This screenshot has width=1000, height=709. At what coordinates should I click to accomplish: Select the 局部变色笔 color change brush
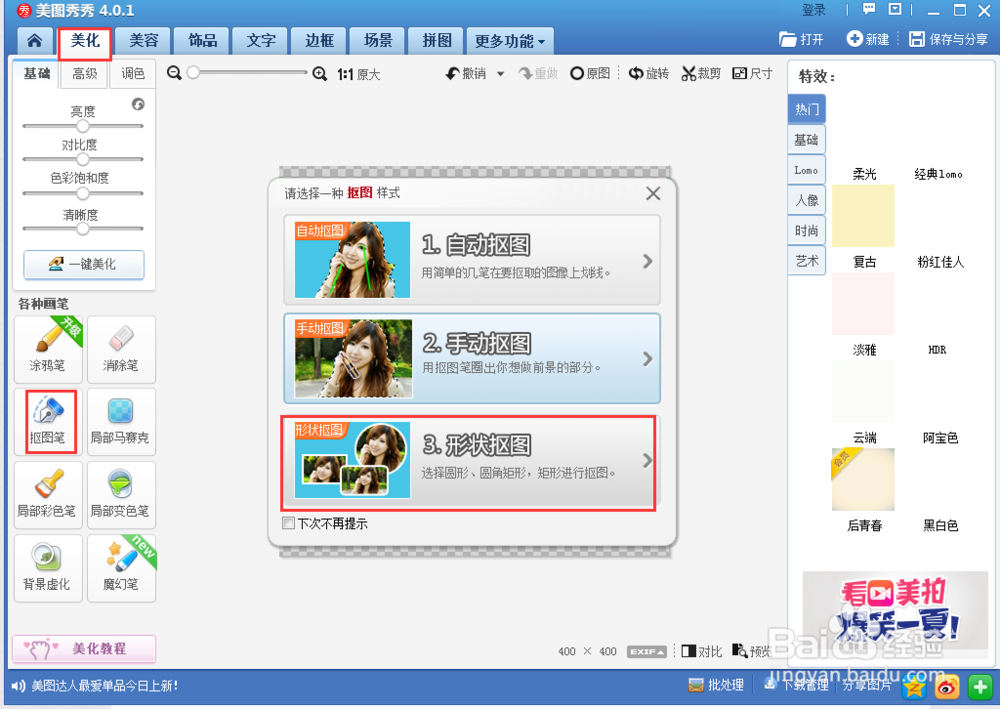click(121, 495)
